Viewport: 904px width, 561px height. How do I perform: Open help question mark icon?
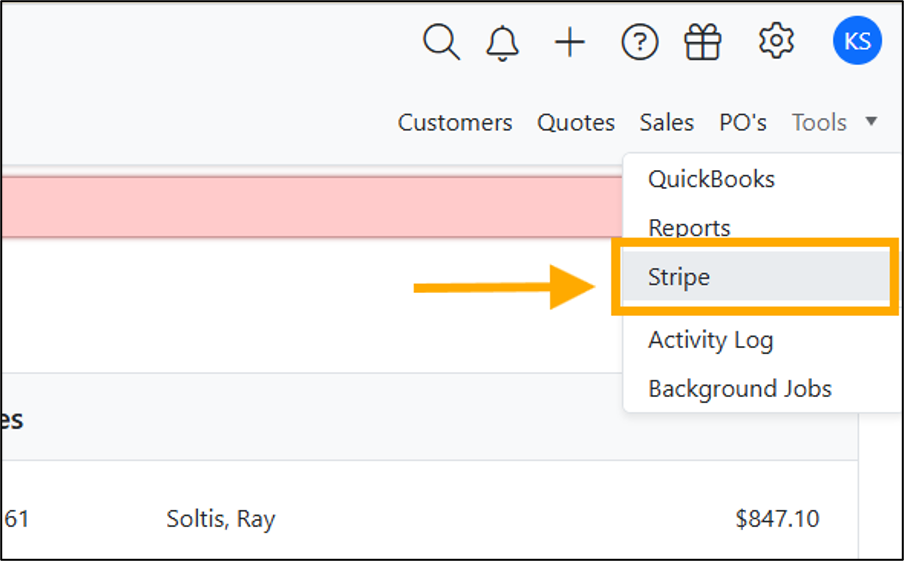point(639,42)
